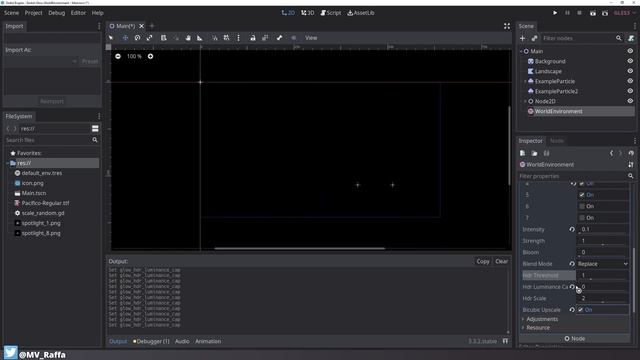640x360 pixels.
Task: Activate the Rotate Mode tool
Action: [x=138, y=38]
